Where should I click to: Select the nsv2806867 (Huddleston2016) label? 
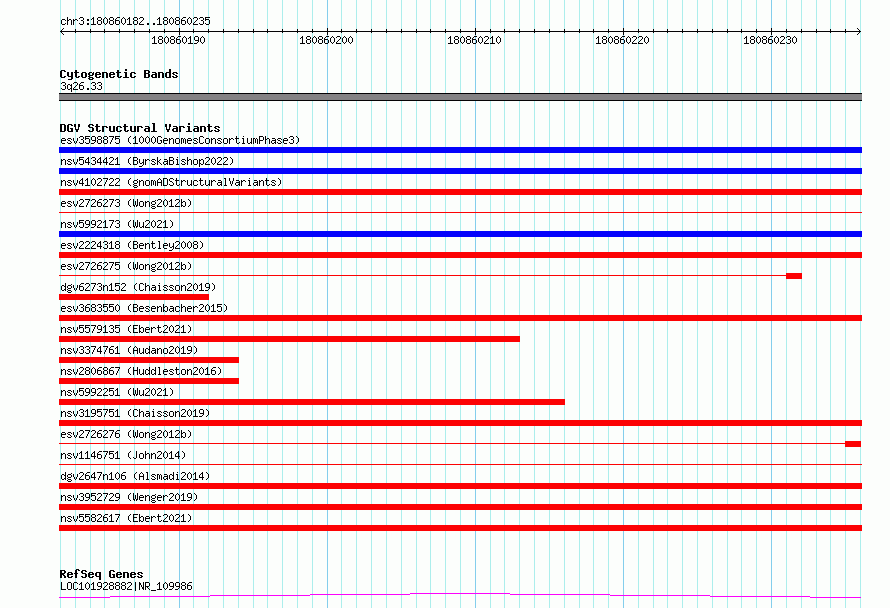[141, 371]
